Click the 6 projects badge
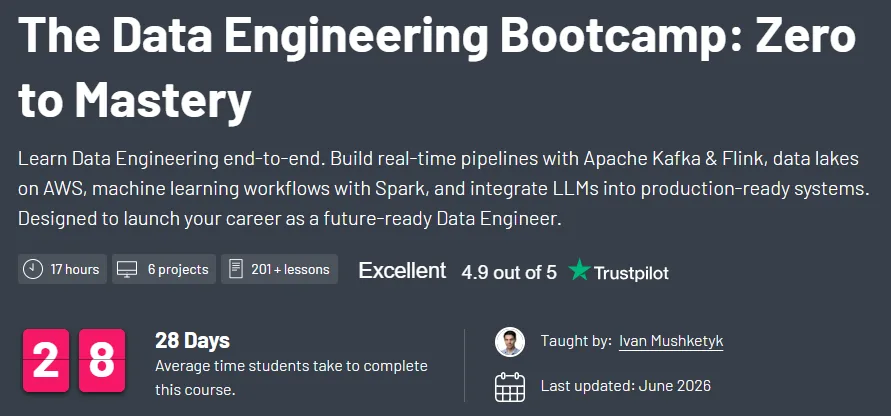 click(164, 269)
